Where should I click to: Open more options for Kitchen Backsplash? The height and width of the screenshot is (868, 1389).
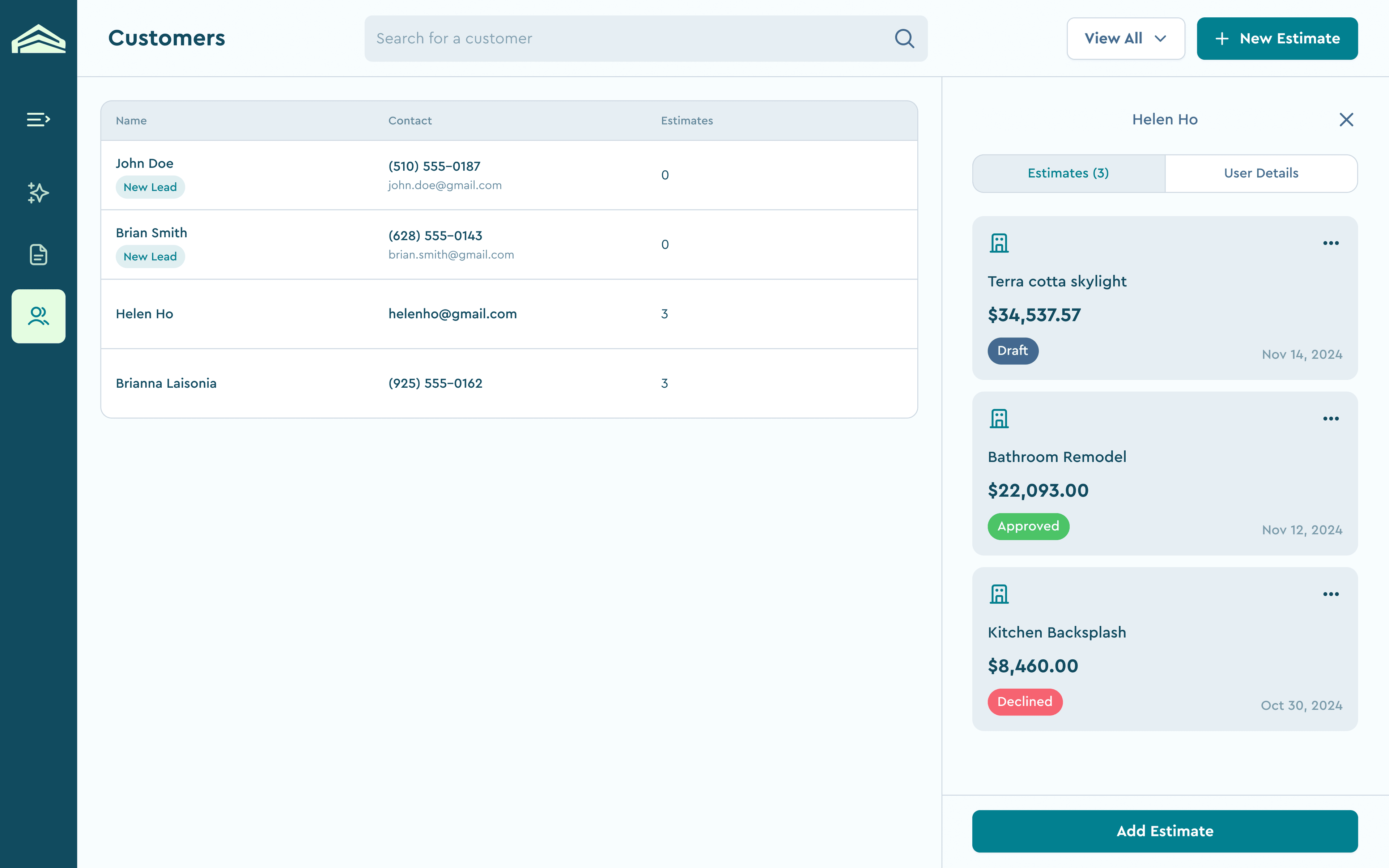point(1331,594)
